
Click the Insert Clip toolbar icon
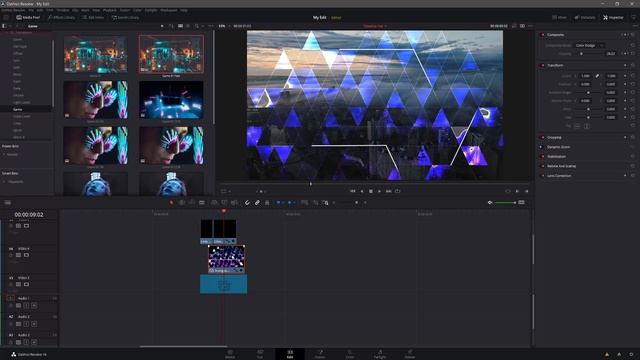[x=214, y=202]
